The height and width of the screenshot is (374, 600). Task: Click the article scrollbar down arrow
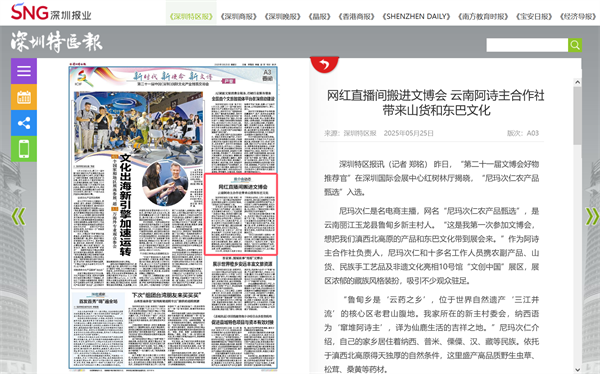[577, 369]
